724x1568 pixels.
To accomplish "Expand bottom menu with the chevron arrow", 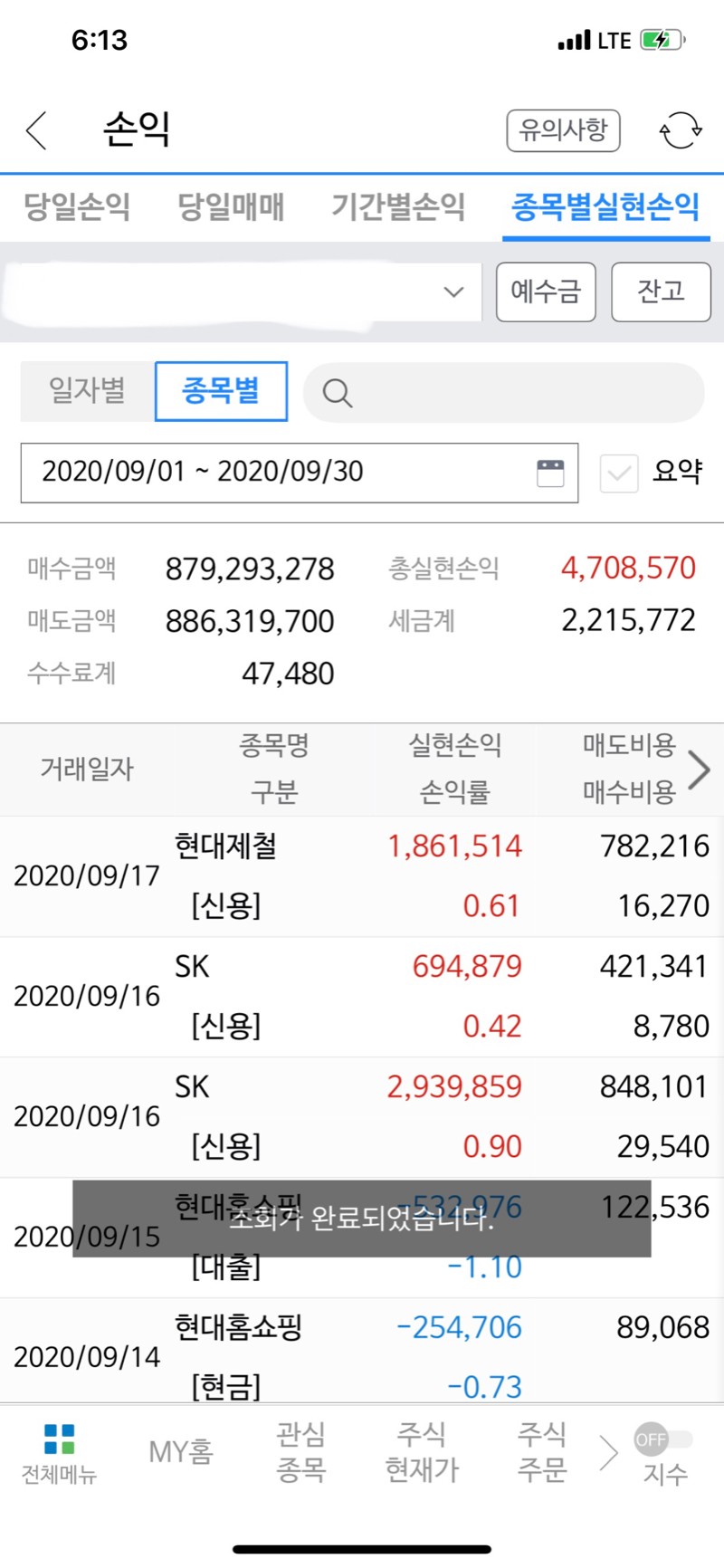I will tap(608, 1454).
